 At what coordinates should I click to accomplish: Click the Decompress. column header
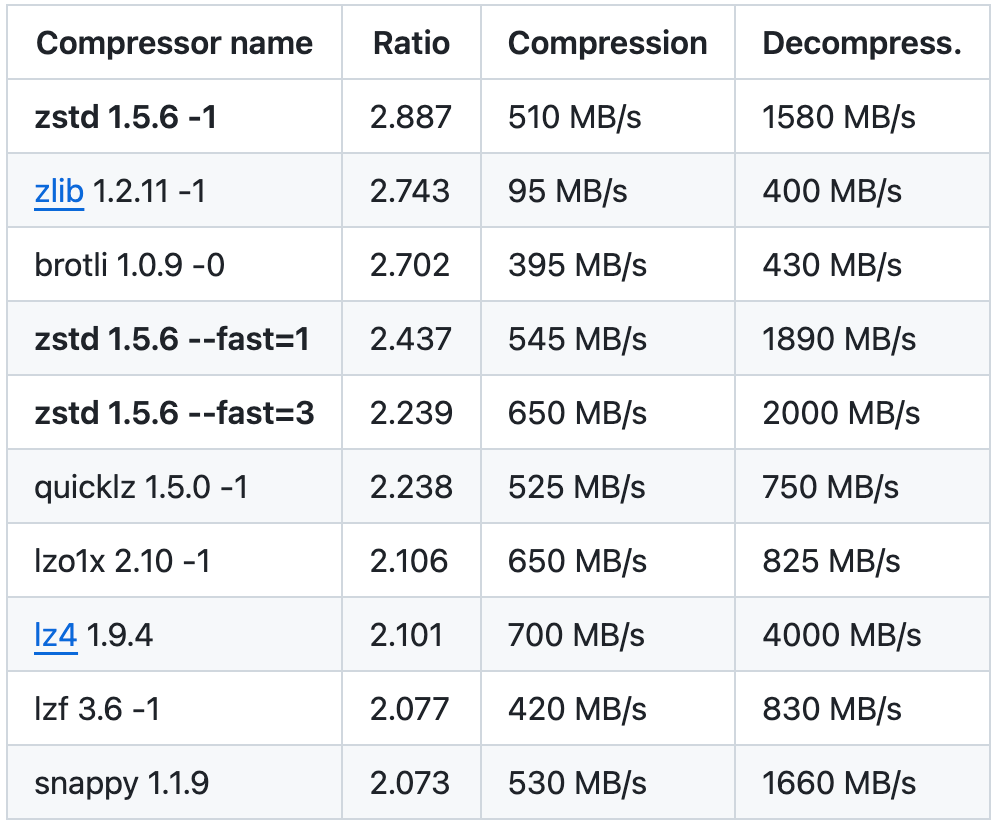coord(861,43)
